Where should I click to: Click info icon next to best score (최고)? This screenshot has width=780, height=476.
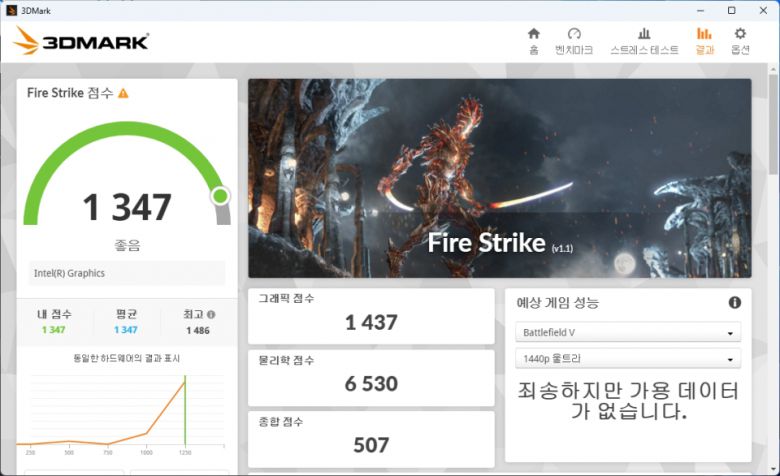pos(211,314)
